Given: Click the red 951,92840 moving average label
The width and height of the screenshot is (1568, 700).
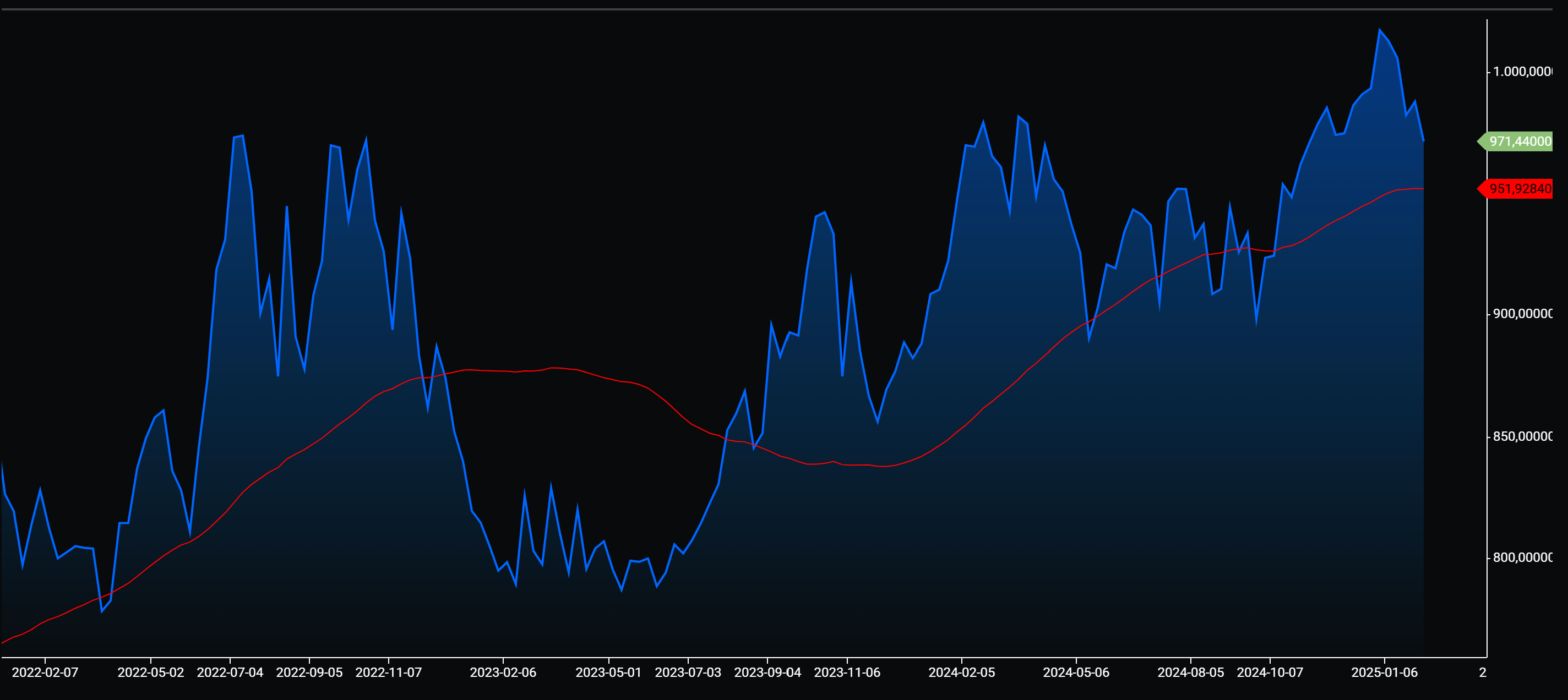Looking at the screenshot, I should (1516, 189).
